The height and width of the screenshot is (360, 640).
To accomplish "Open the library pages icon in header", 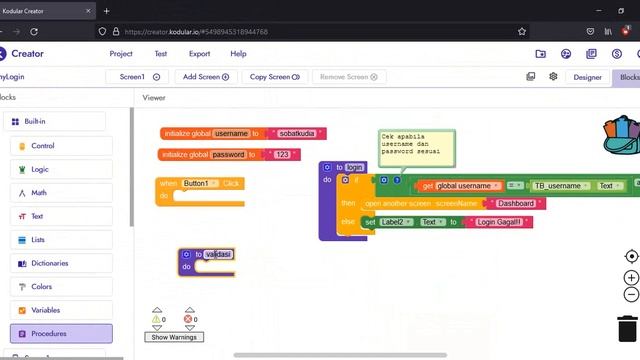I will tap(591, 53).
